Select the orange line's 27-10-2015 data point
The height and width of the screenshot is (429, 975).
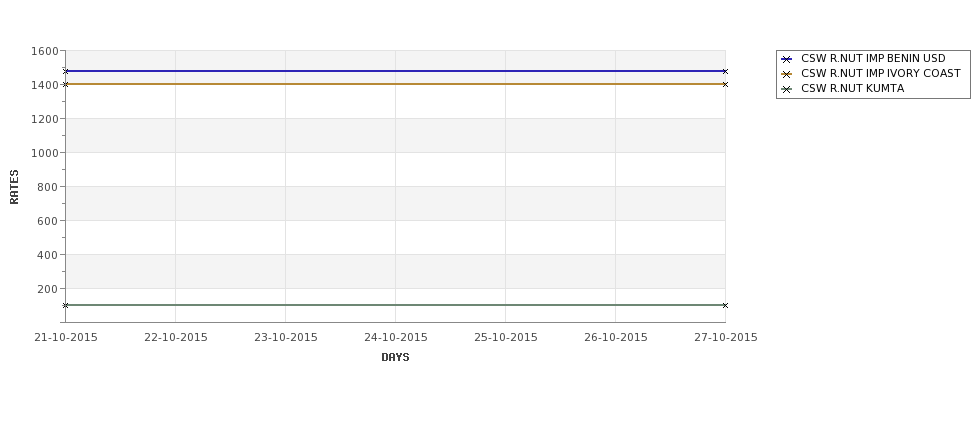coord(725,85)
